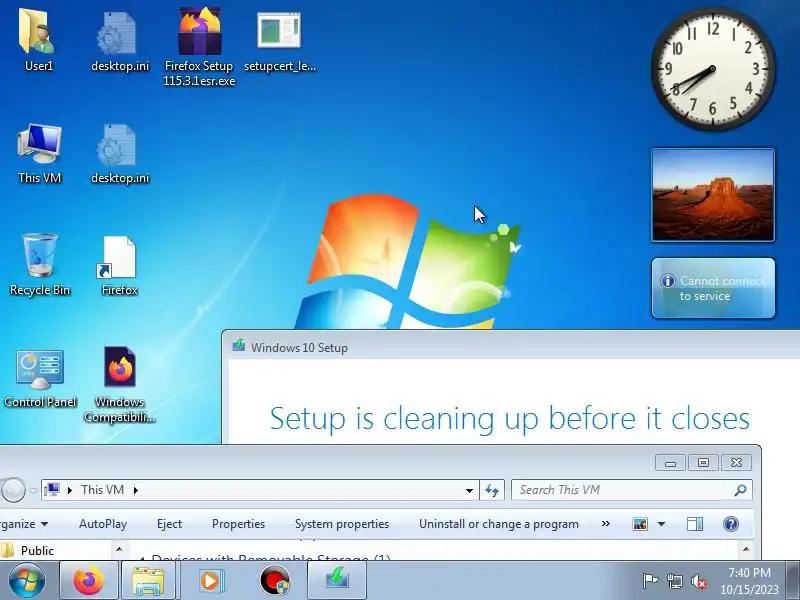Open the view options dropdown arrow

(661, 524)
